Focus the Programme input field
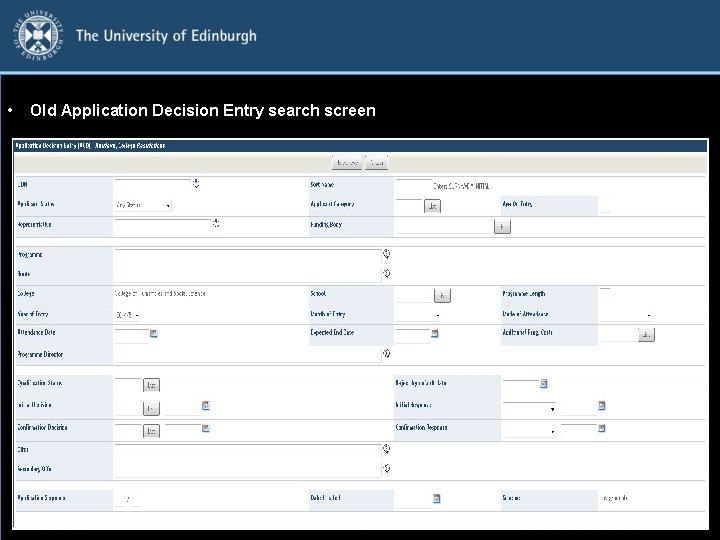 248,256
